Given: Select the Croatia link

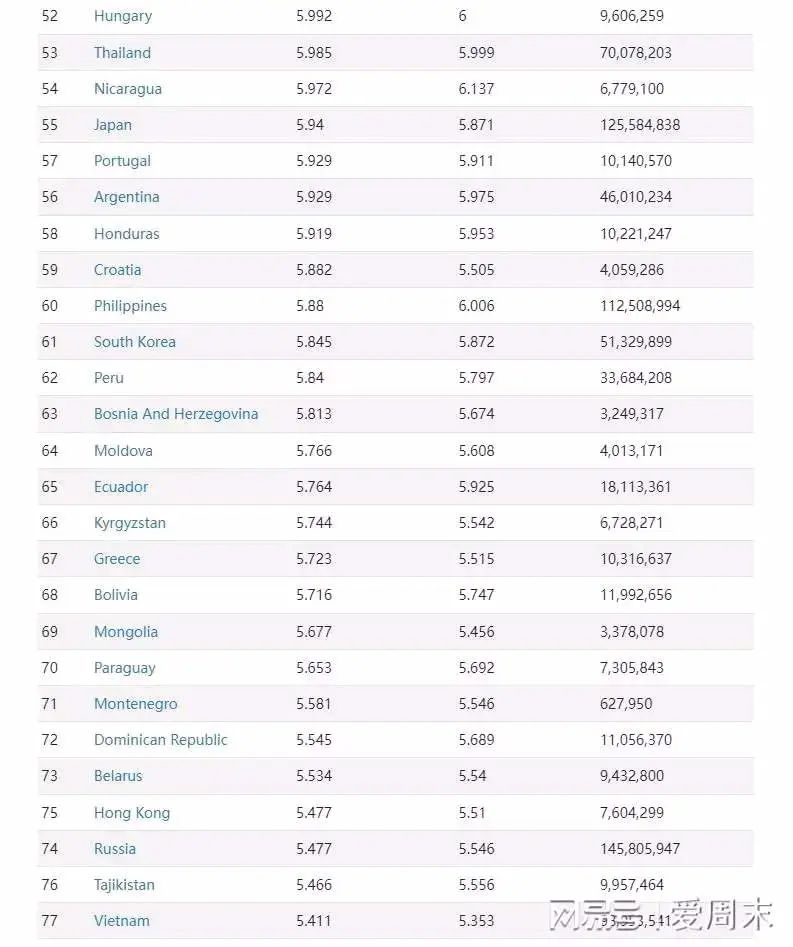Looking at the screenshot, I should [x=117, y=270].
